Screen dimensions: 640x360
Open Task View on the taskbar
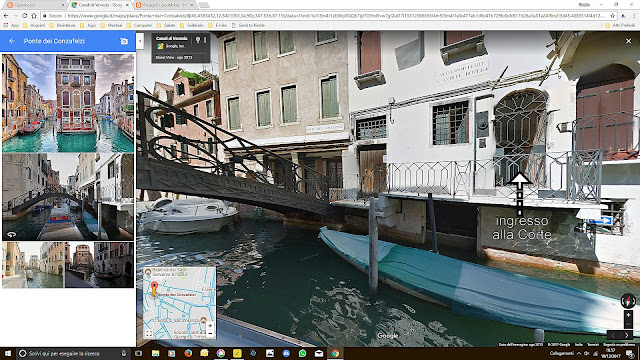tap(139, 353)
